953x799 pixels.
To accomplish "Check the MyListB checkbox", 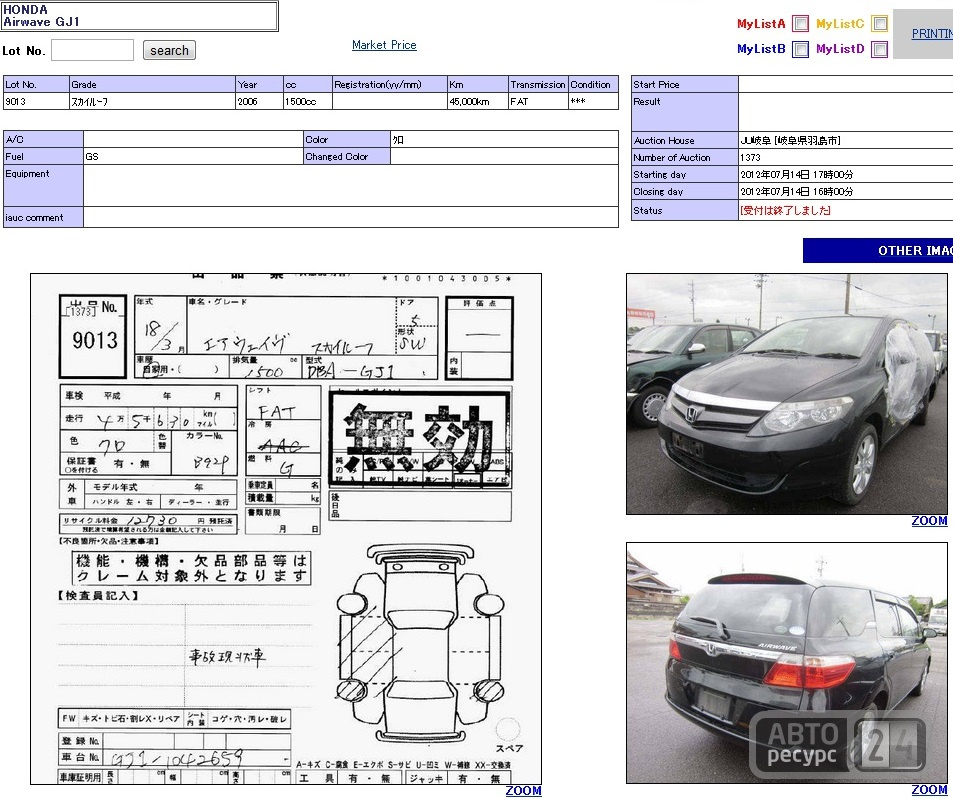I will point(800,49).
